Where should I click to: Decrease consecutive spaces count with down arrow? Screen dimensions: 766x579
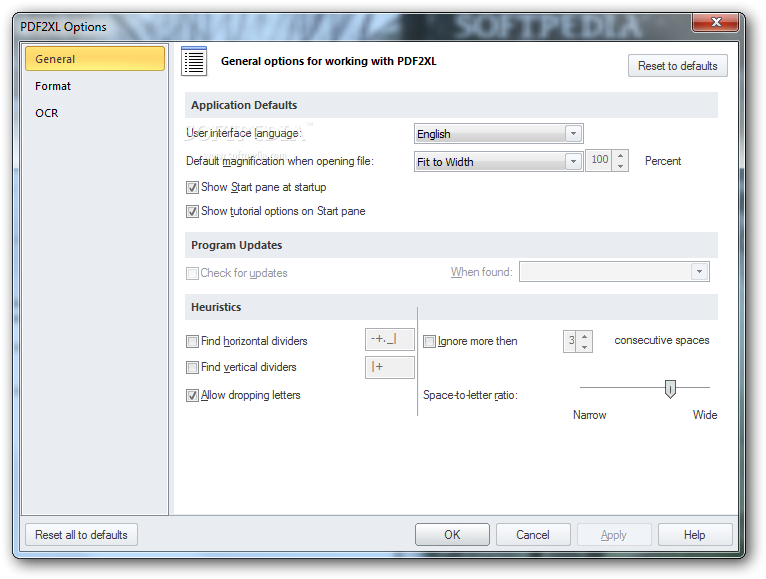click(x=584, y=346)
